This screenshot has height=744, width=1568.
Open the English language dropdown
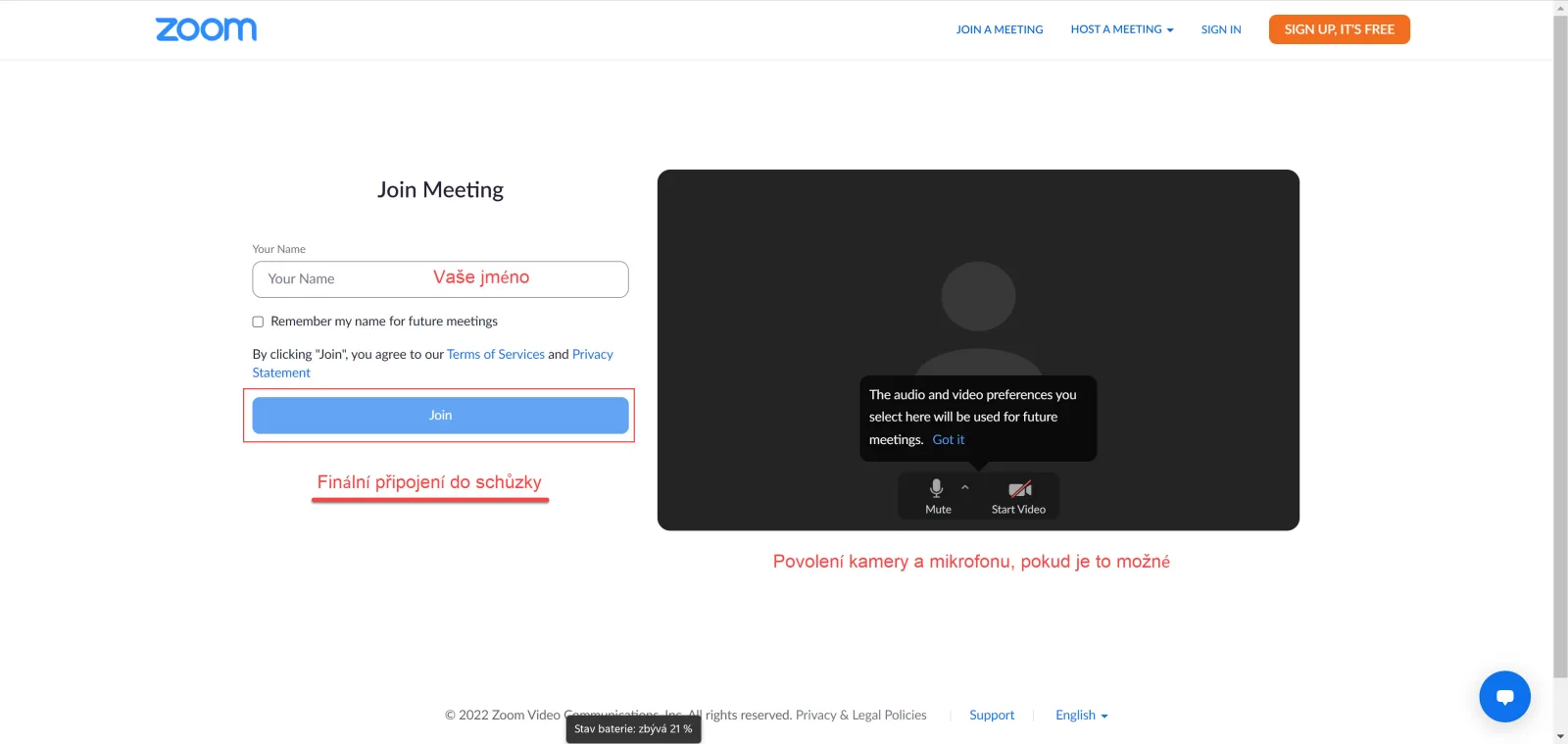coord(1082,716)
